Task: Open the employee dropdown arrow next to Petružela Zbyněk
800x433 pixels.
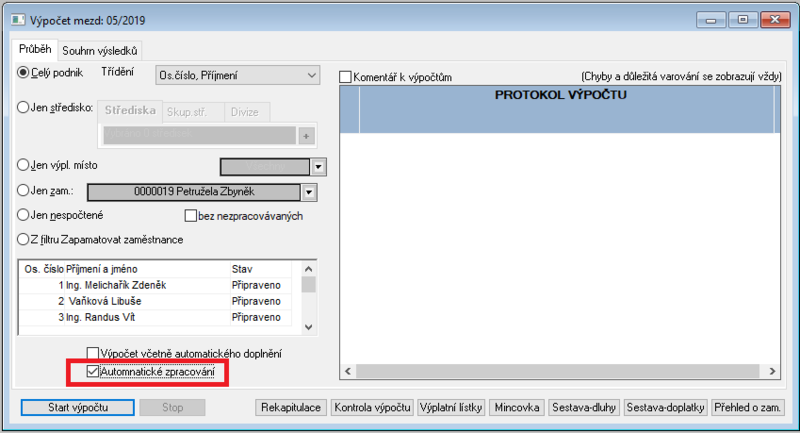Action: pos(309,192)
